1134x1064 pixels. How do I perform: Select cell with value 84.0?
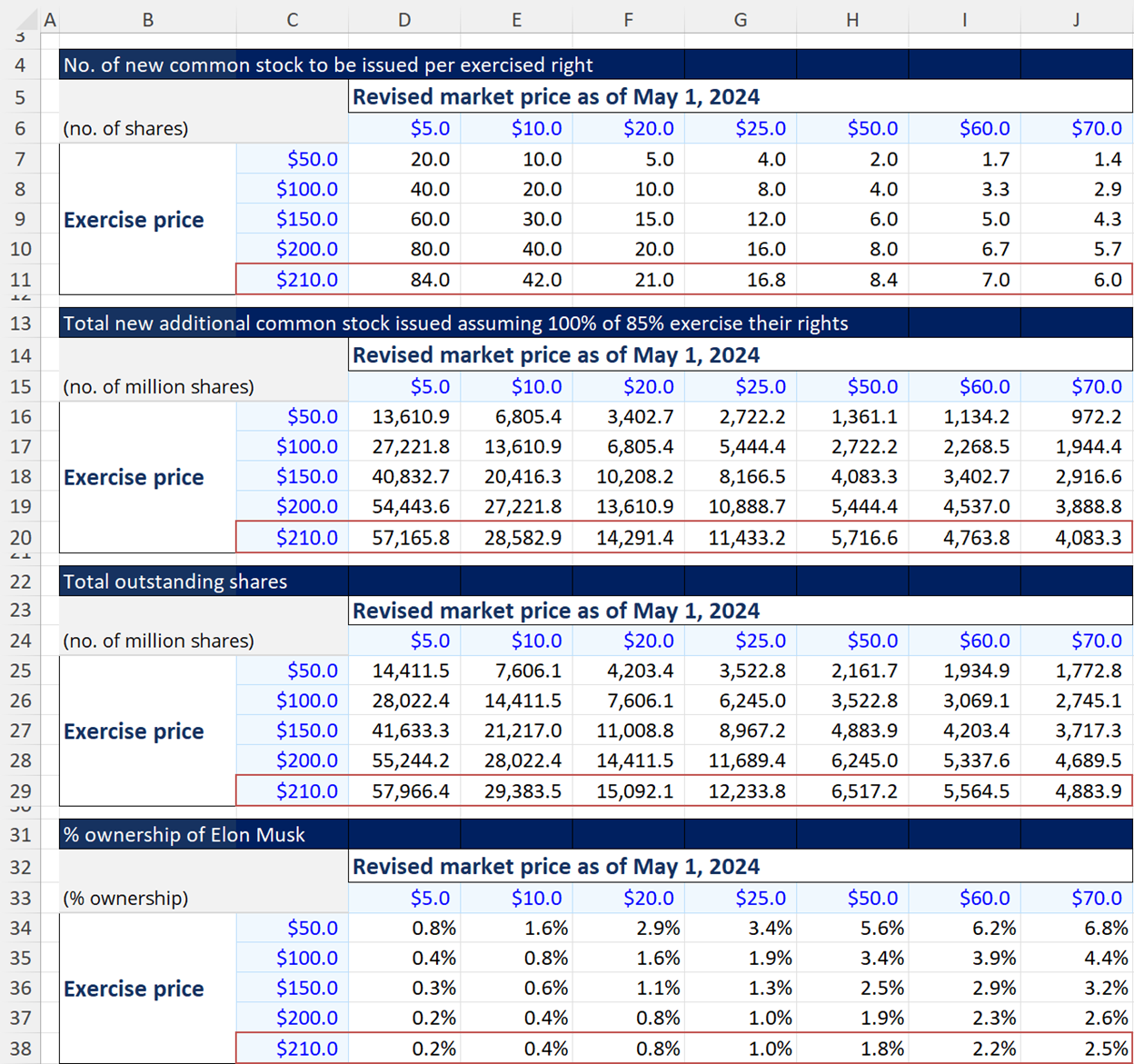[x=429, y=280]
